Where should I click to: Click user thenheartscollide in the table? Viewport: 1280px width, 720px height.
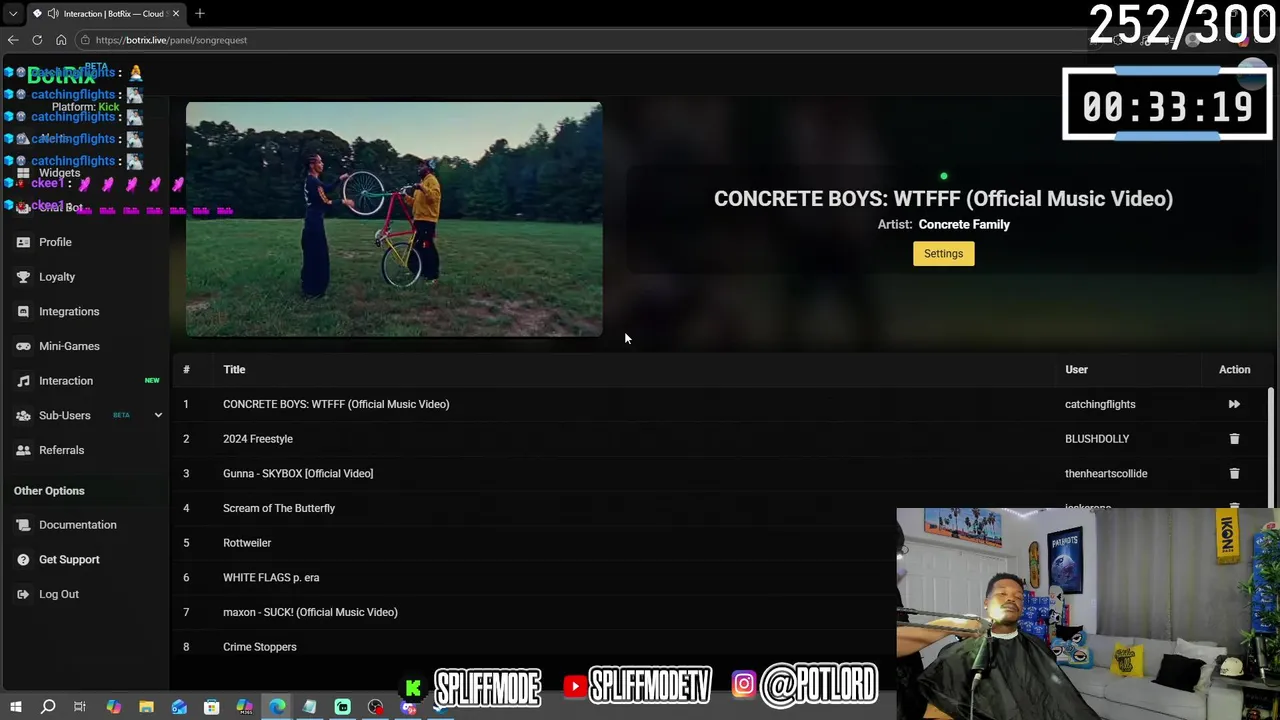(1106, 474)
